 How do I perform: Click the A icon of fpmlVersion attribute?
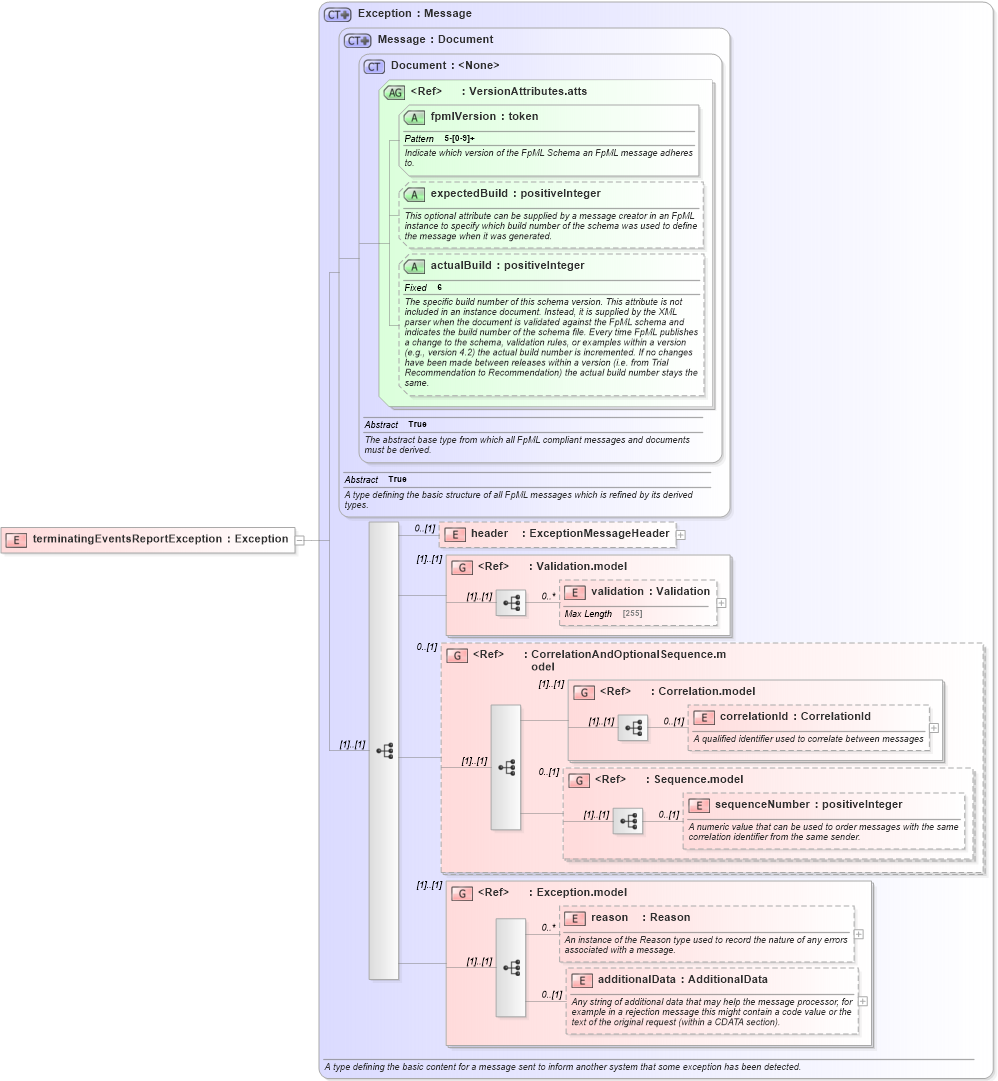tap(414, 117)
